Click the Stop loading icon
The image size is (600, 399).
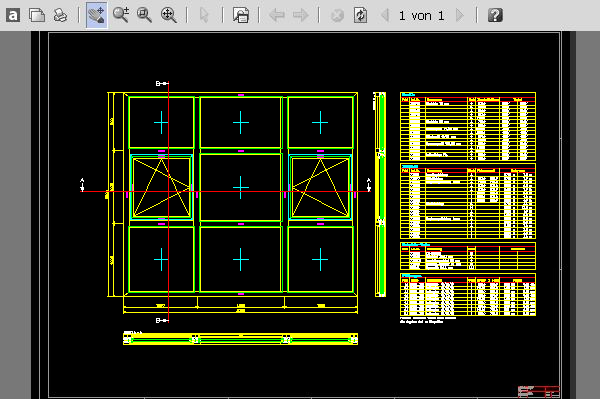(337, 15)
